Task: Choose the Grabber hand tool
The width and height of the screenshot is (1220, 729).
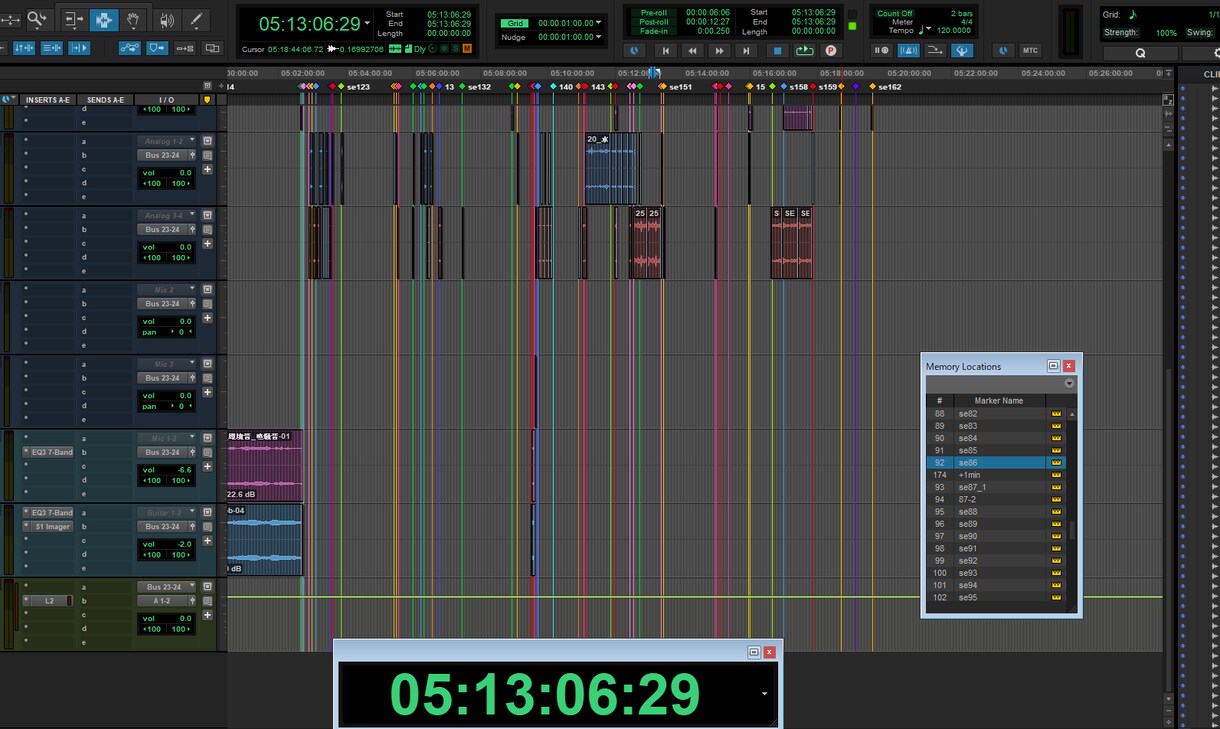Action: [x=134, y=19]
